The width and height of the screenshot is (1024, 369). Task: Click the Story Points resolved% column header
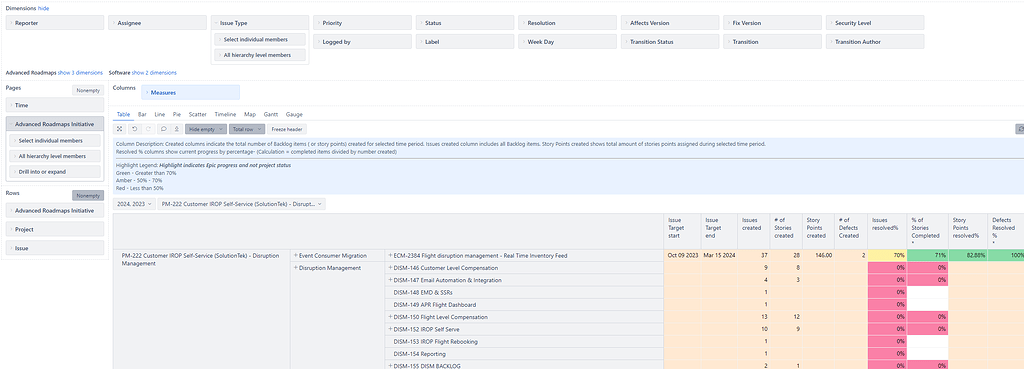968,231
